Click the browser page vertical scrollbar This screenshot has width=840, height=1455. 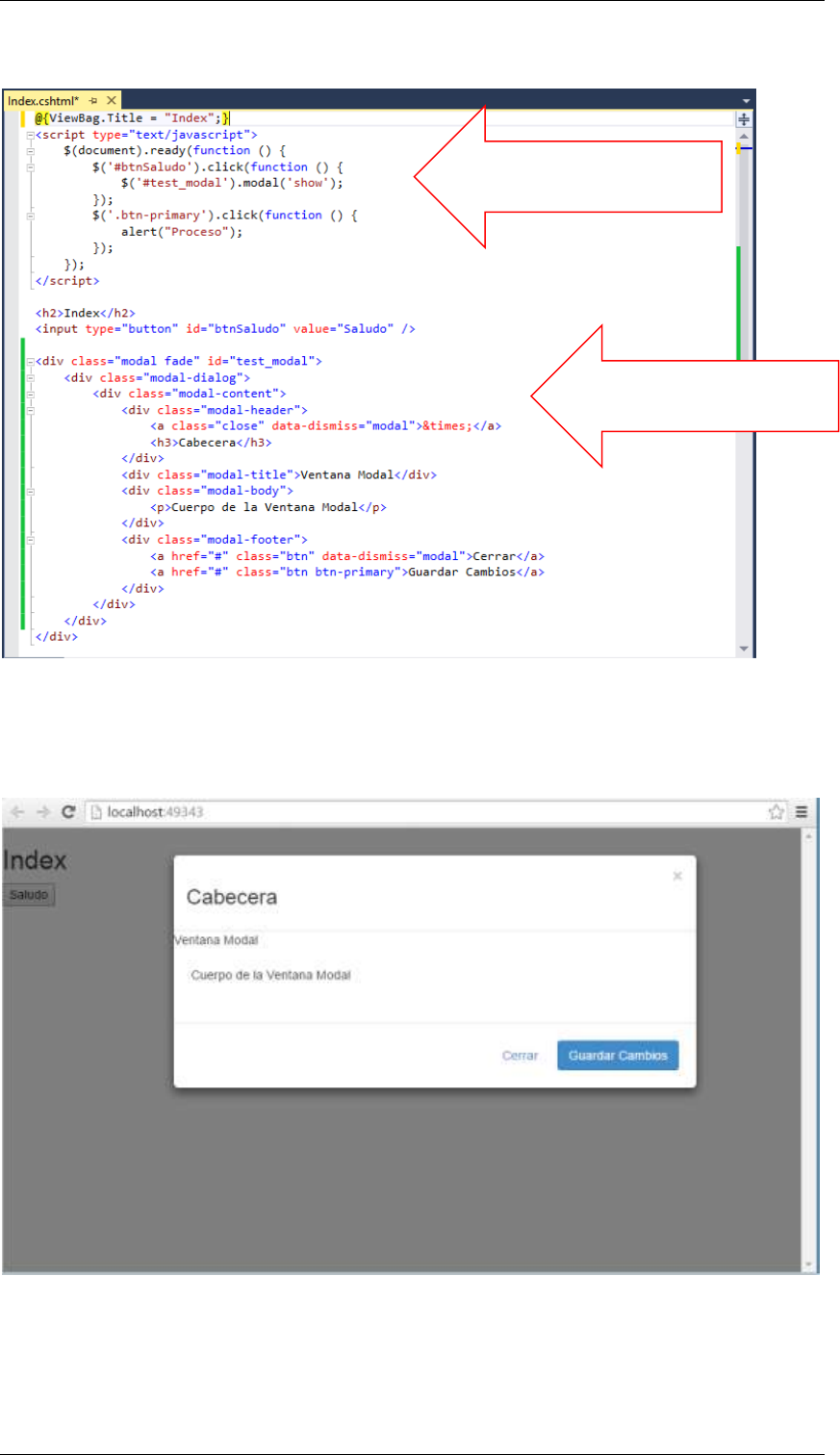(x=810, y=1051)
